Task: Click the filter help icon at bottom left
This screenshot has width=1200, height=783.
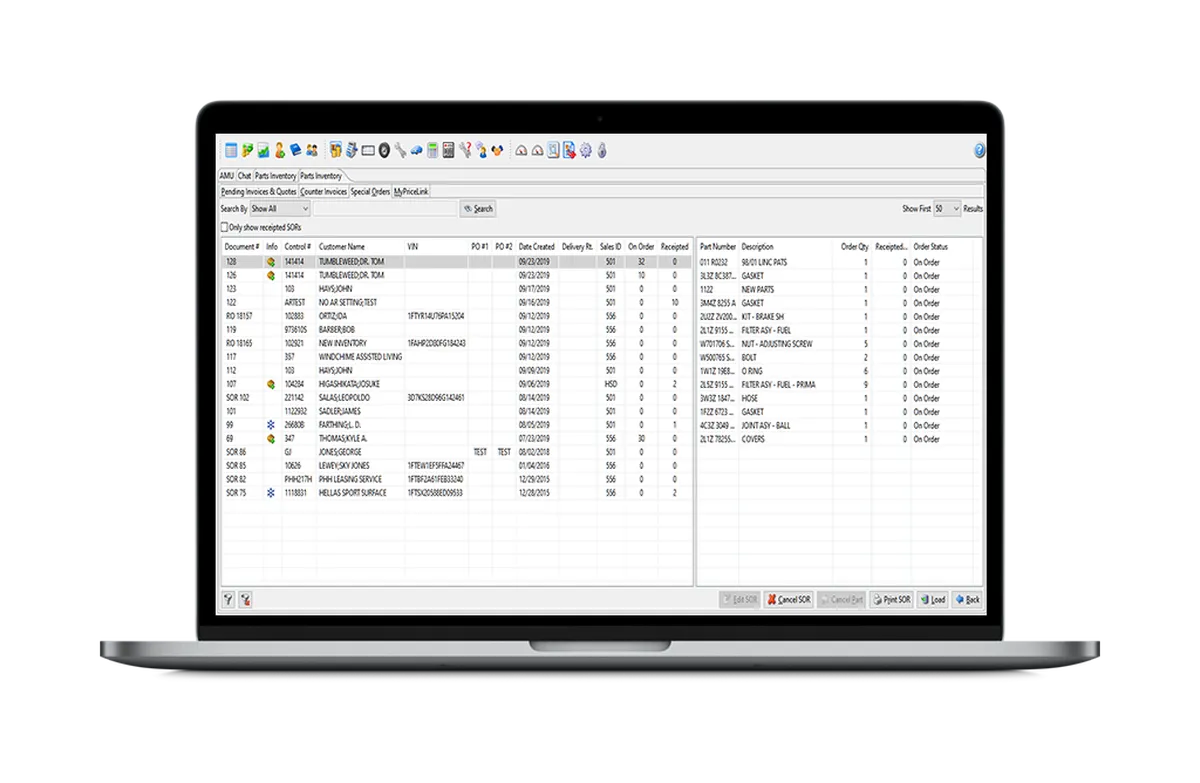Action: (x=229, y=600)
